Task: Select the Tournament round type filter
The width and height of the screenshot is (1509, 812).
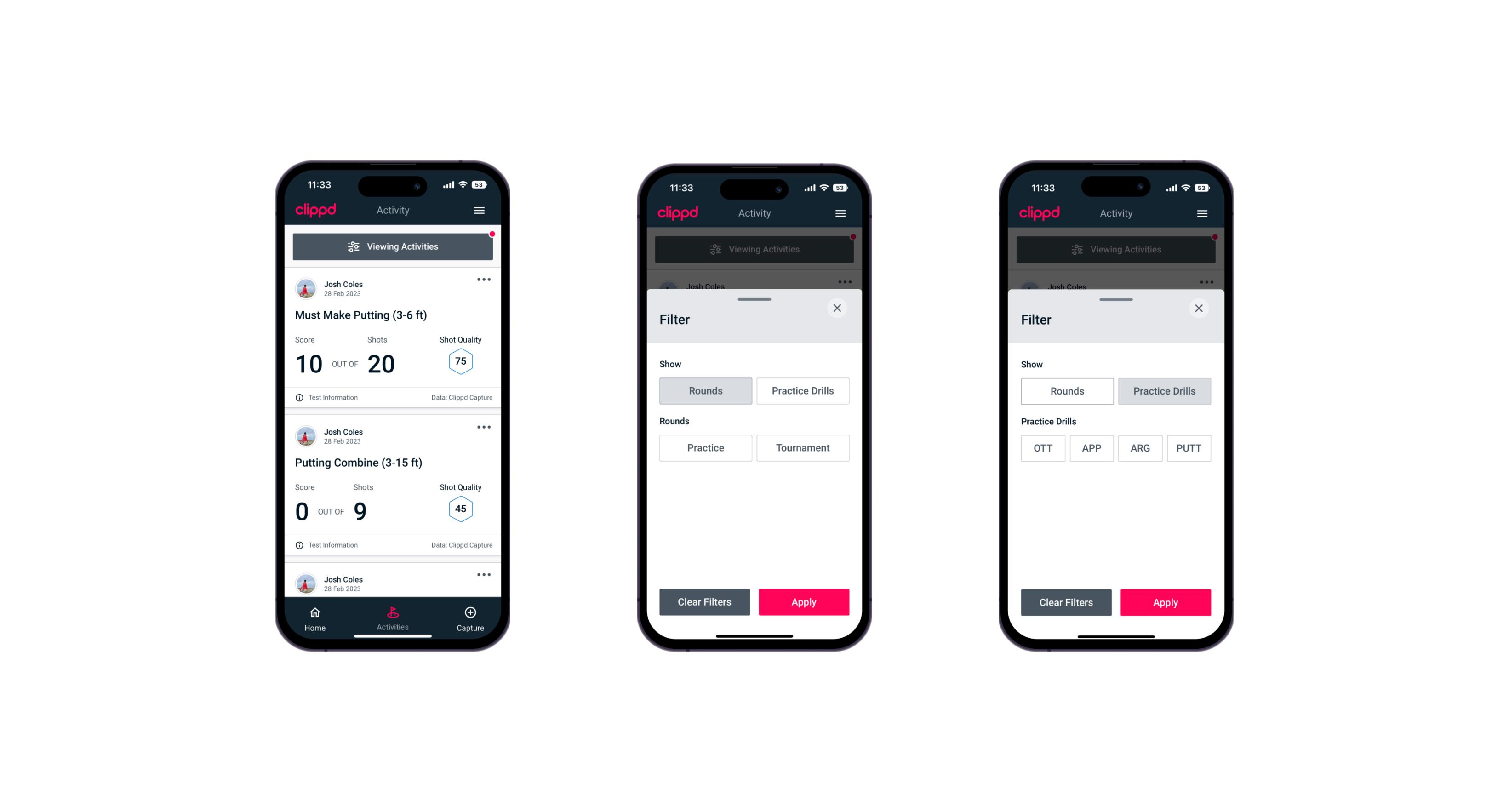Action: [802, 448]
